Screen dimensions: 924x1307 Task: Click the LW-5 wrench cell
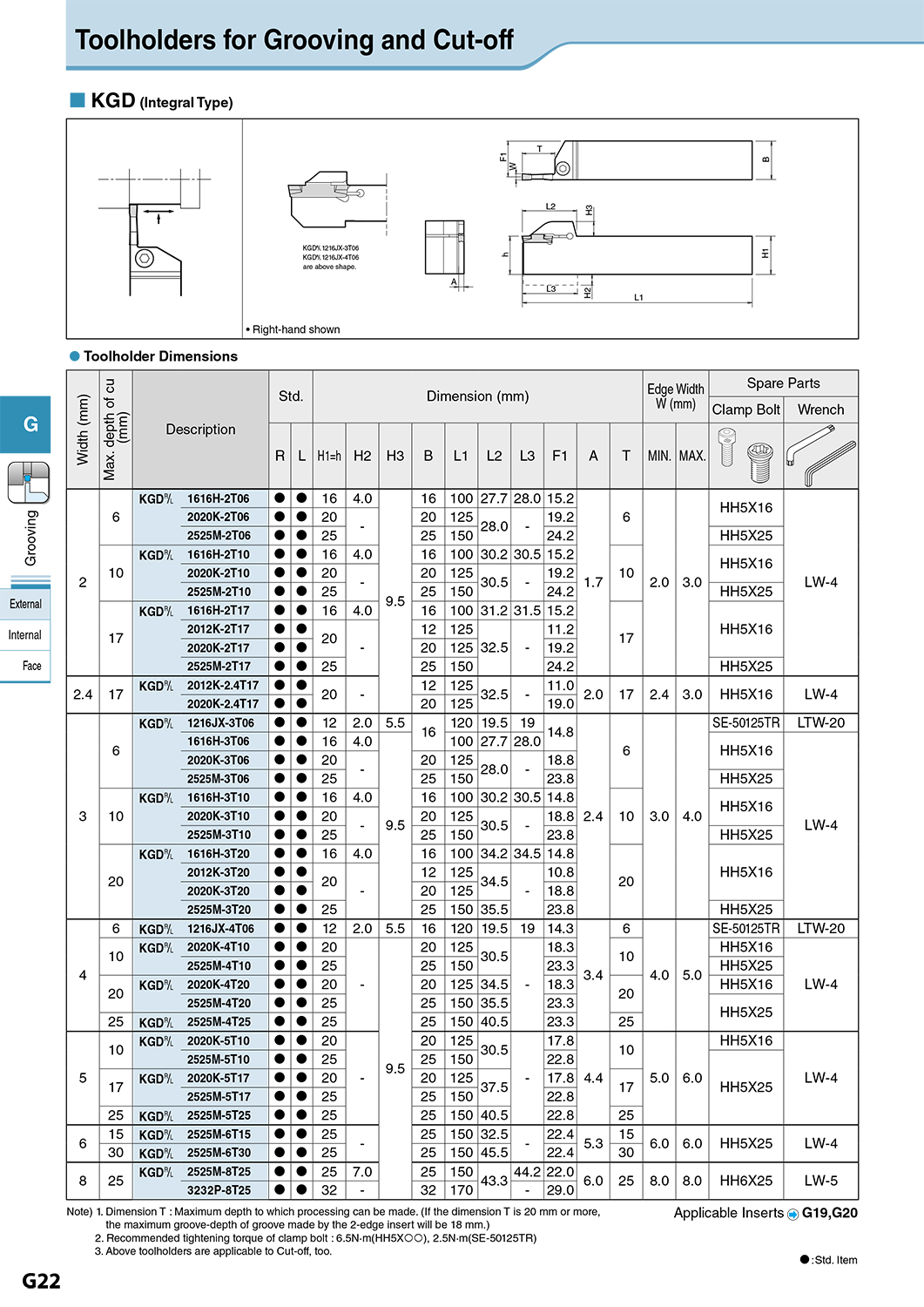coord(821,1181)
